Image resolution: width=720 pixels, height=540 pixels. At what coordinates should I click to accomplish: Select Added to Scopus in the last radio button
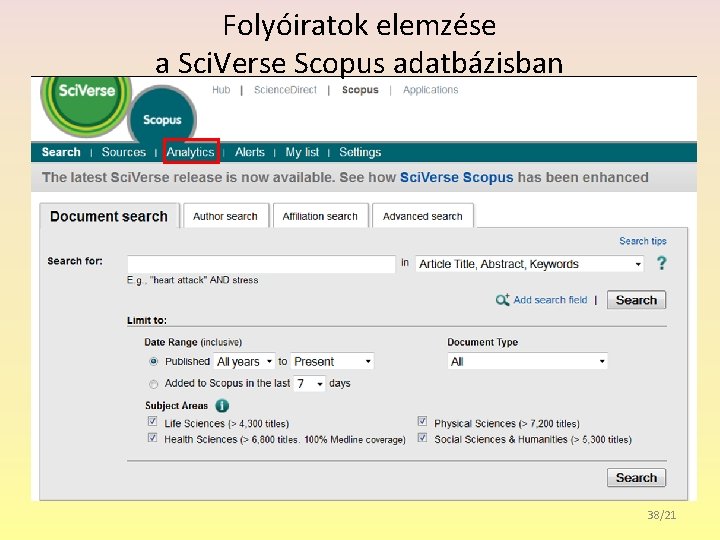tap(154, 383)
